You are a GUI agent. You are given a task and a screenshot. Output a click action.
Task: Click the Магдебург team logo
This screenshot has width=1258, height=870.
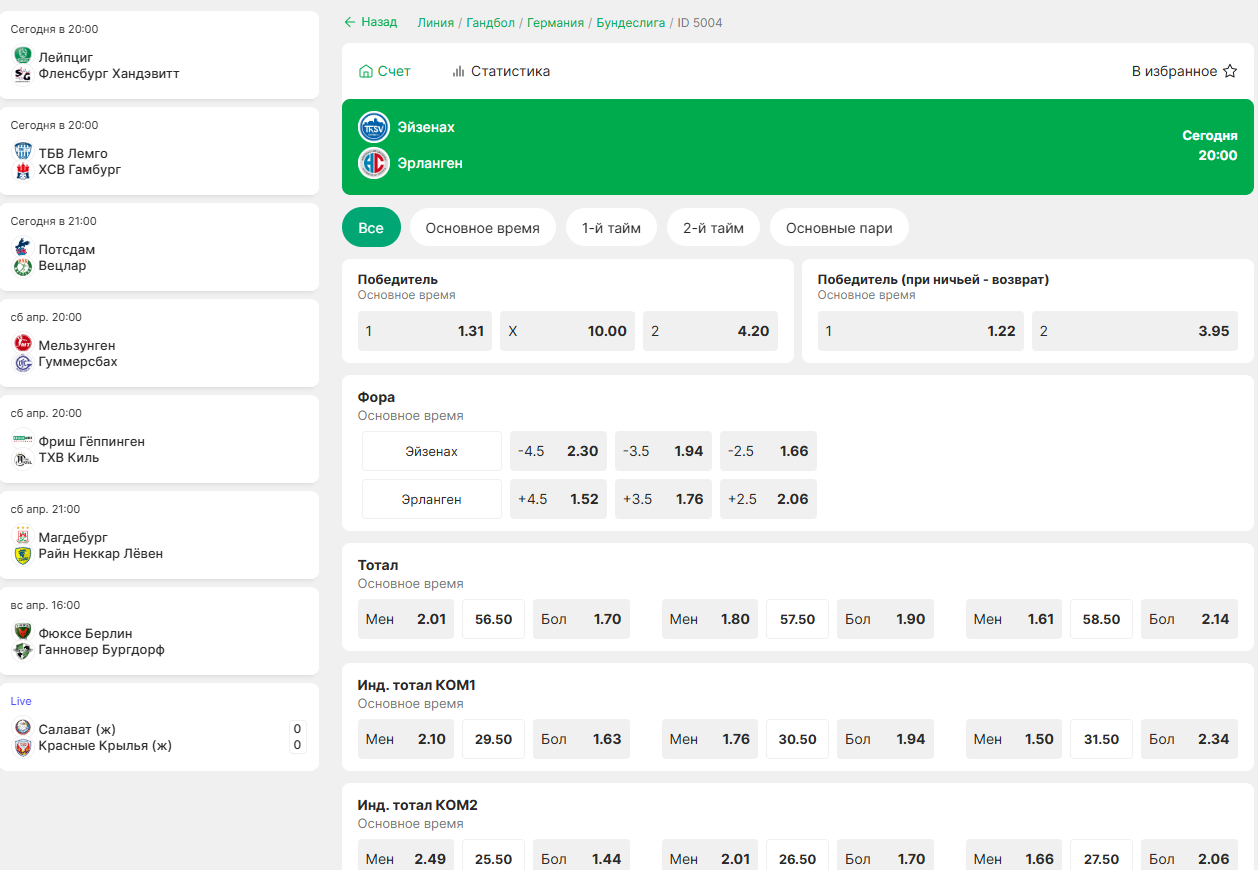click(x=23, y=537)
